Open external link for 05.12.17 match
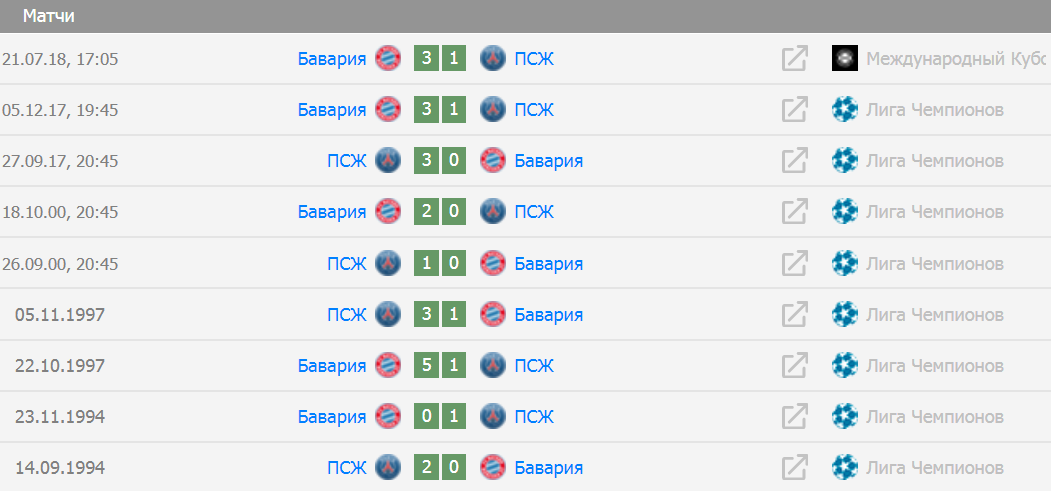This screenshot has width=1051, height=491. click(794, 110)
